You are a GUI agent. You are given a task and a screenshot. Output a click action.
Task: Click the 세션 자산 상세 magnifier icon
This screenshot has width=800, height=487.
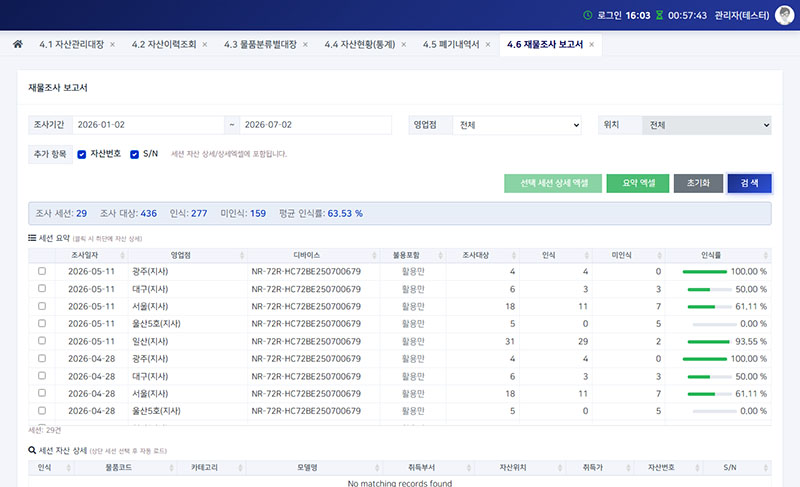(x=32, y=450)
